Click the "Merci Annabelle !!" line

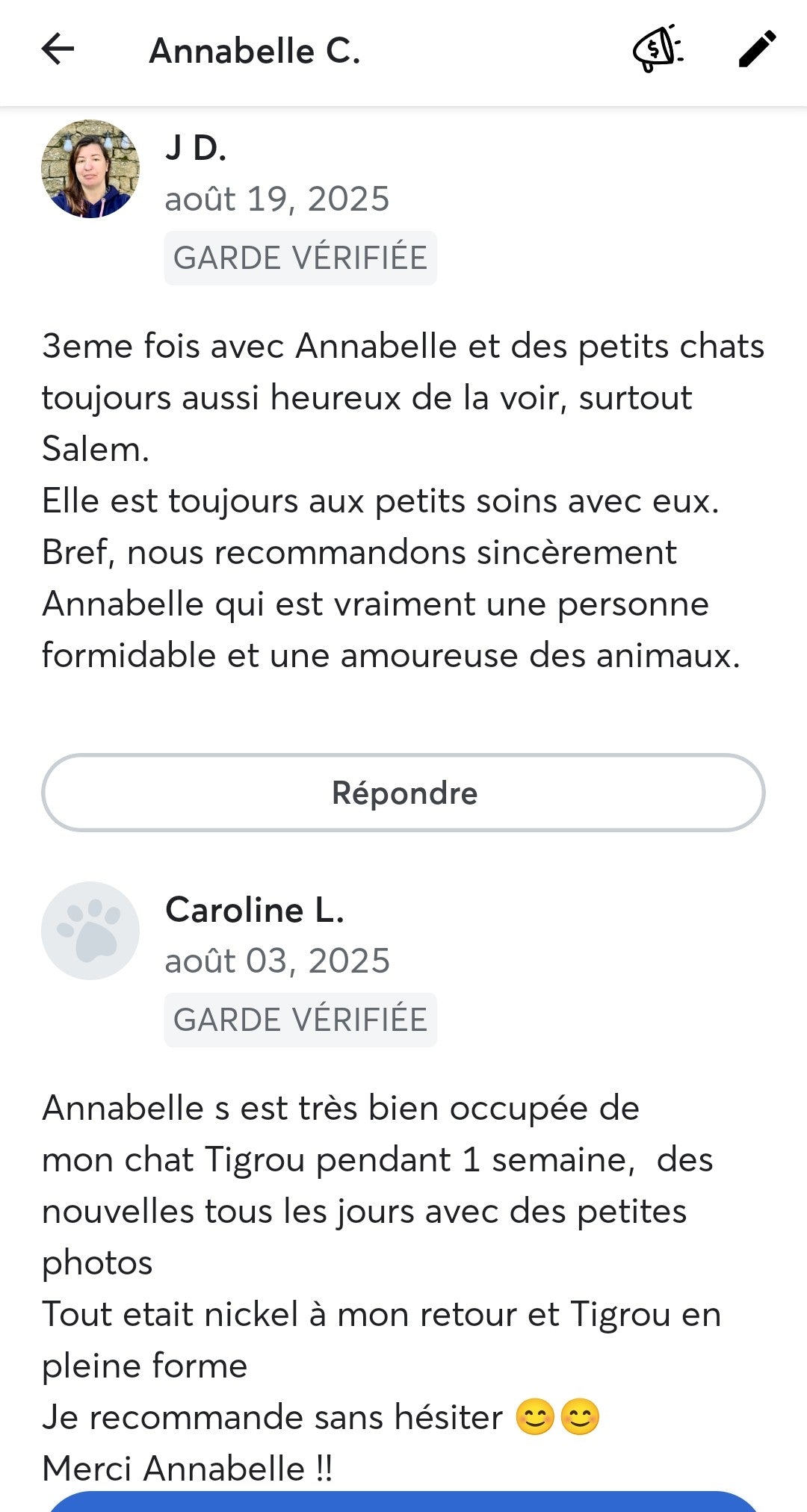[x=188, y=1469]
